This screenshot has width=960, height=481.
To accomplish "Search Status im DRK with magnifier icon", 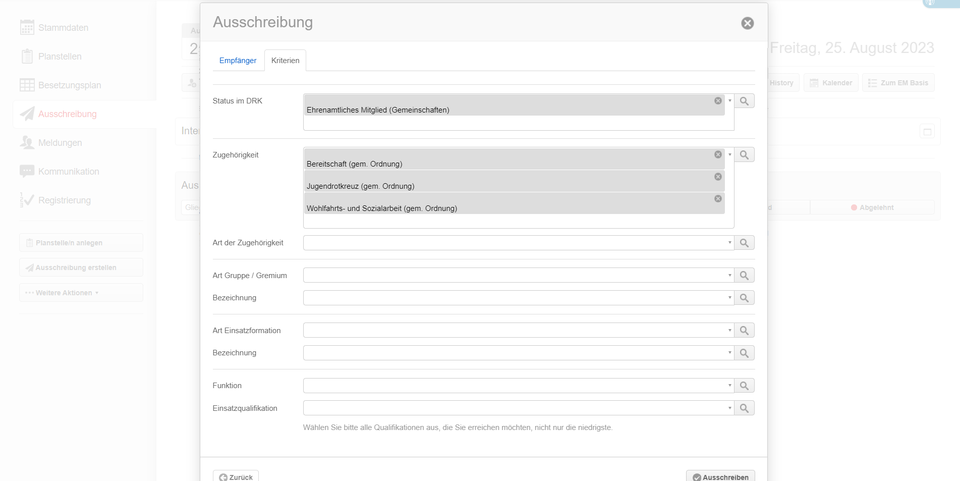I will tap(744, 101).
